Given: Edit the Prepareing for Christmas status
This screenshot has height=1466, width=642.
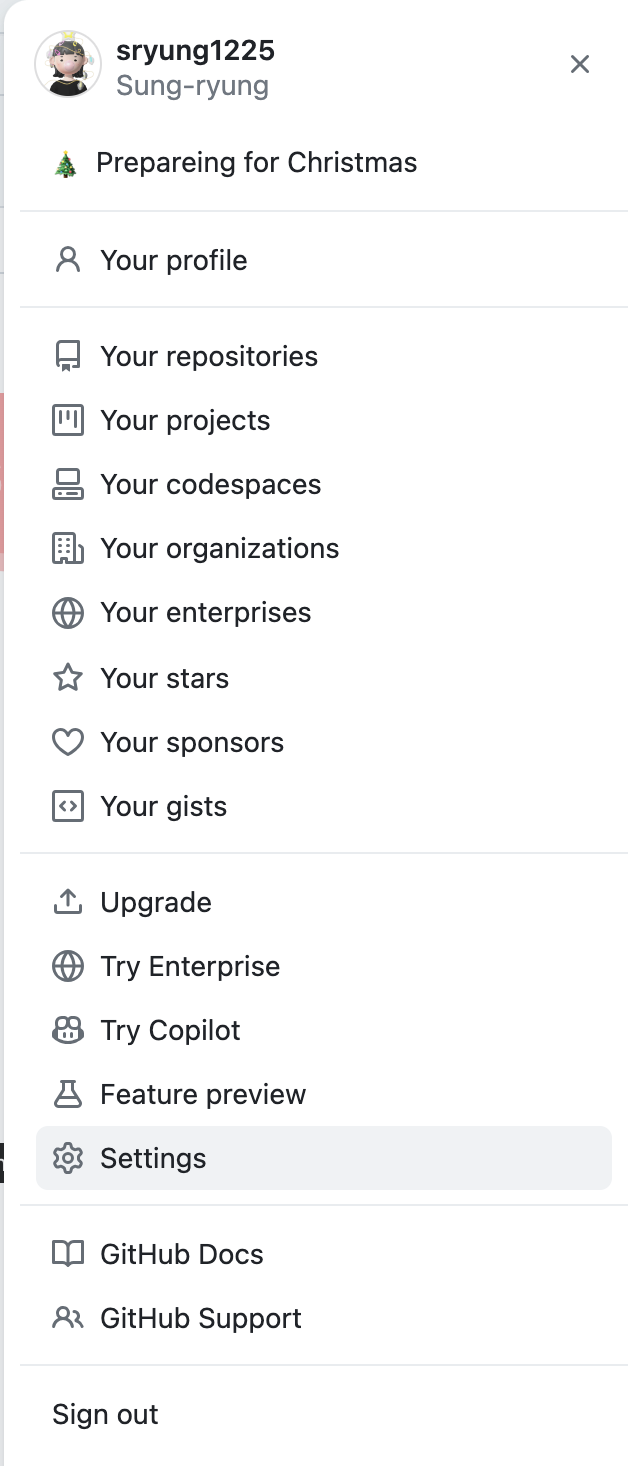Looking at the screenshot, I should tap(256, 163).
